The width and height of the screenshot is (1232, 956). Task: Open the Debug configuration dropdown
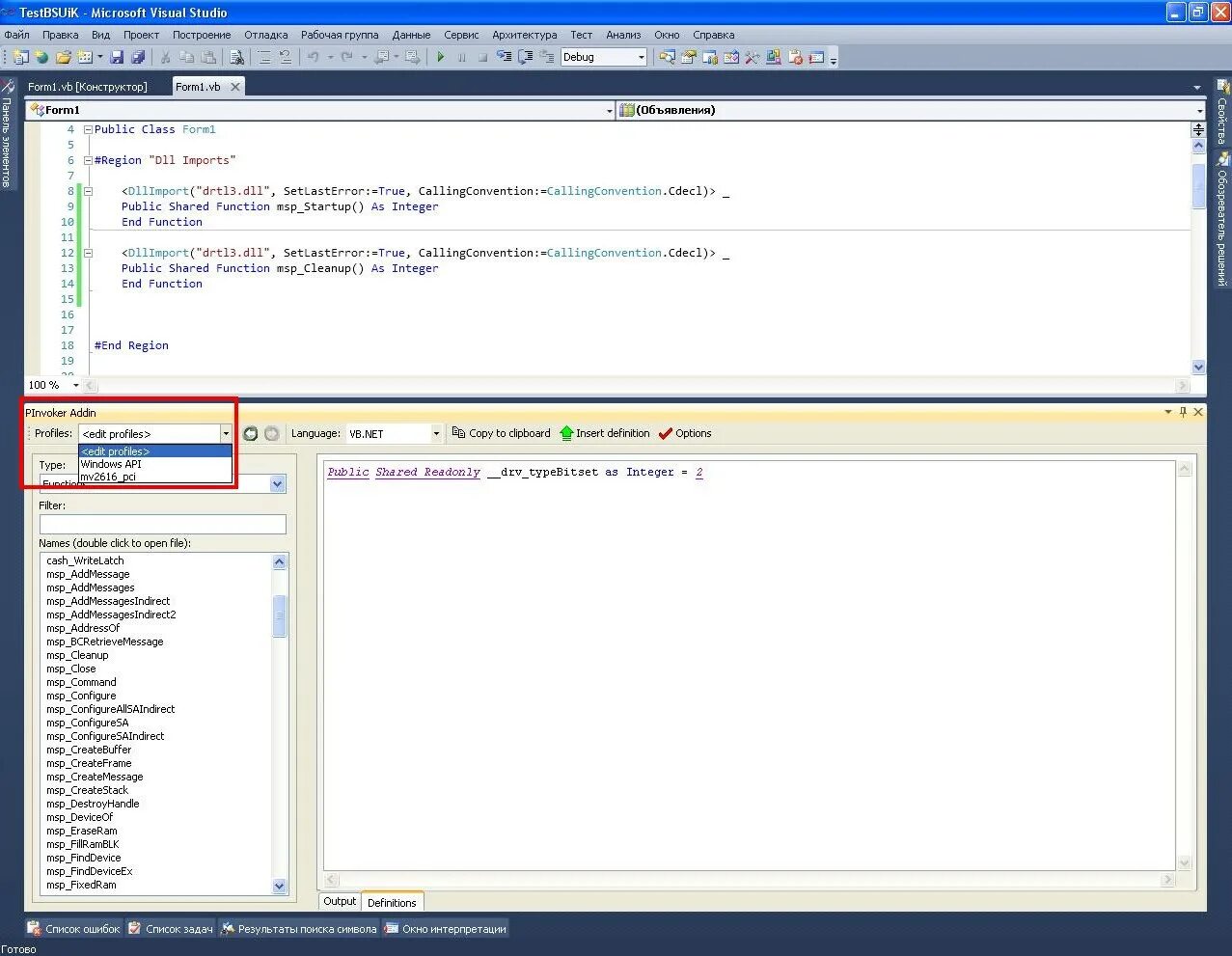(642, 57)
